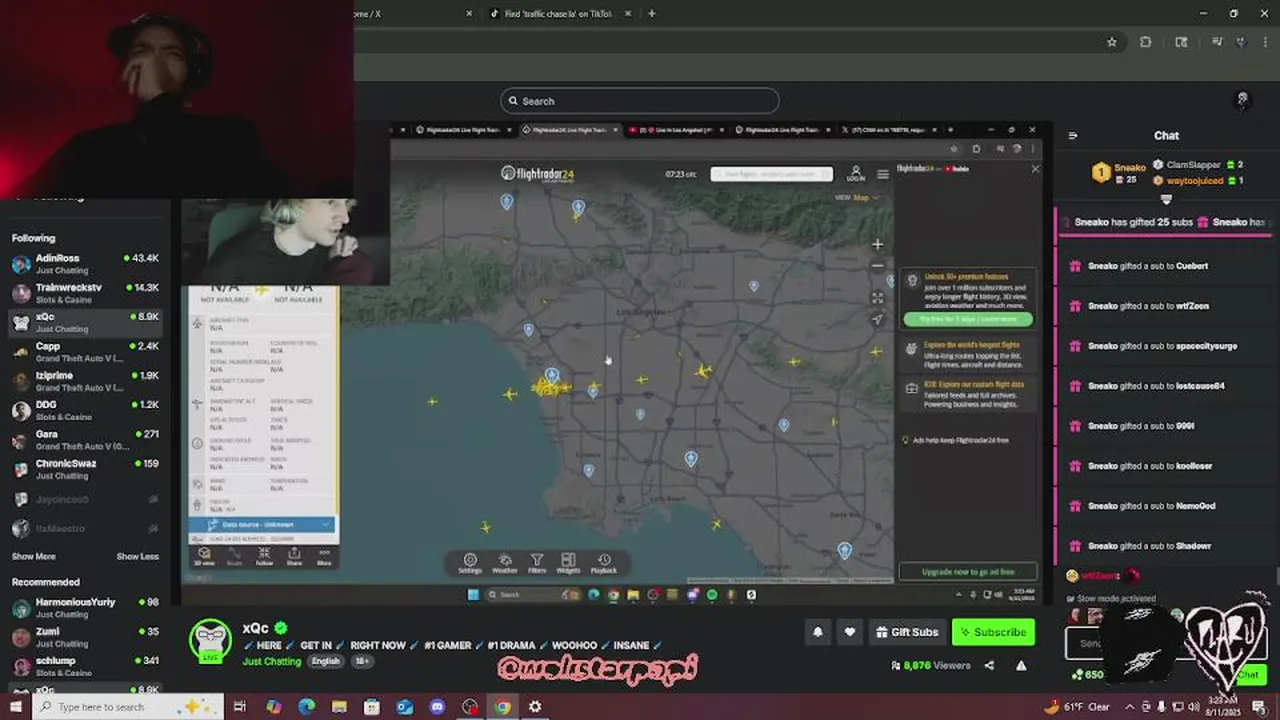
Task: Click Upgrade now to go ad free
Action: (967, 572)
